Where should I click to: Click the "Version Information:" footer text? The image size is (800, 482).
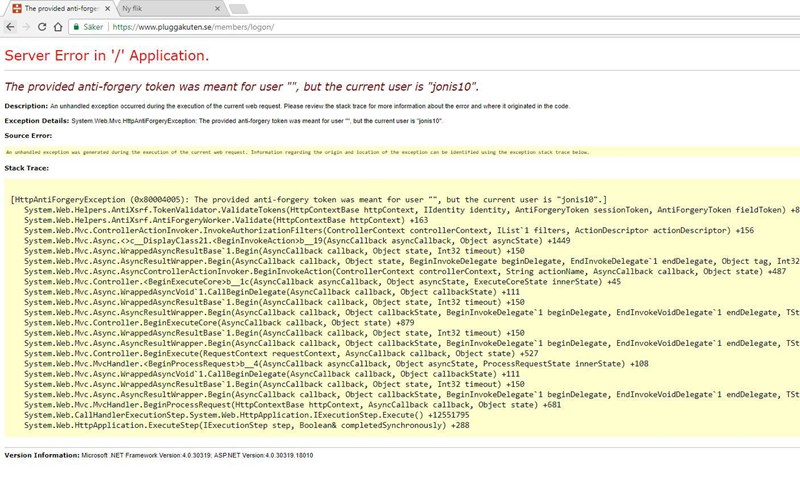point(40,455)
